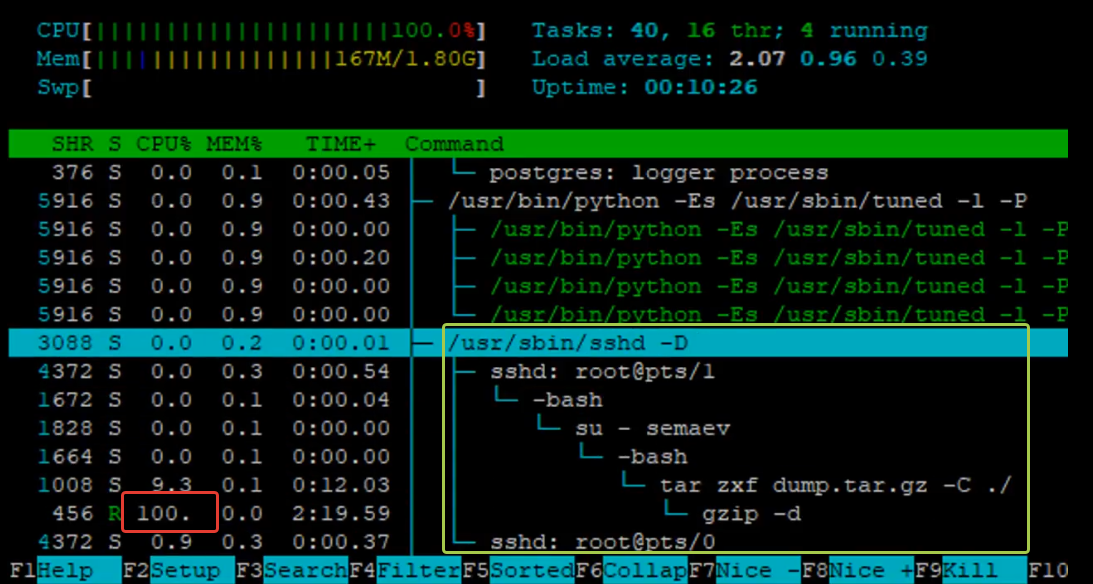Viewport: 1093px width, 584px height.
Task: Click the R running state of gzip
Action: click(114, 514)
